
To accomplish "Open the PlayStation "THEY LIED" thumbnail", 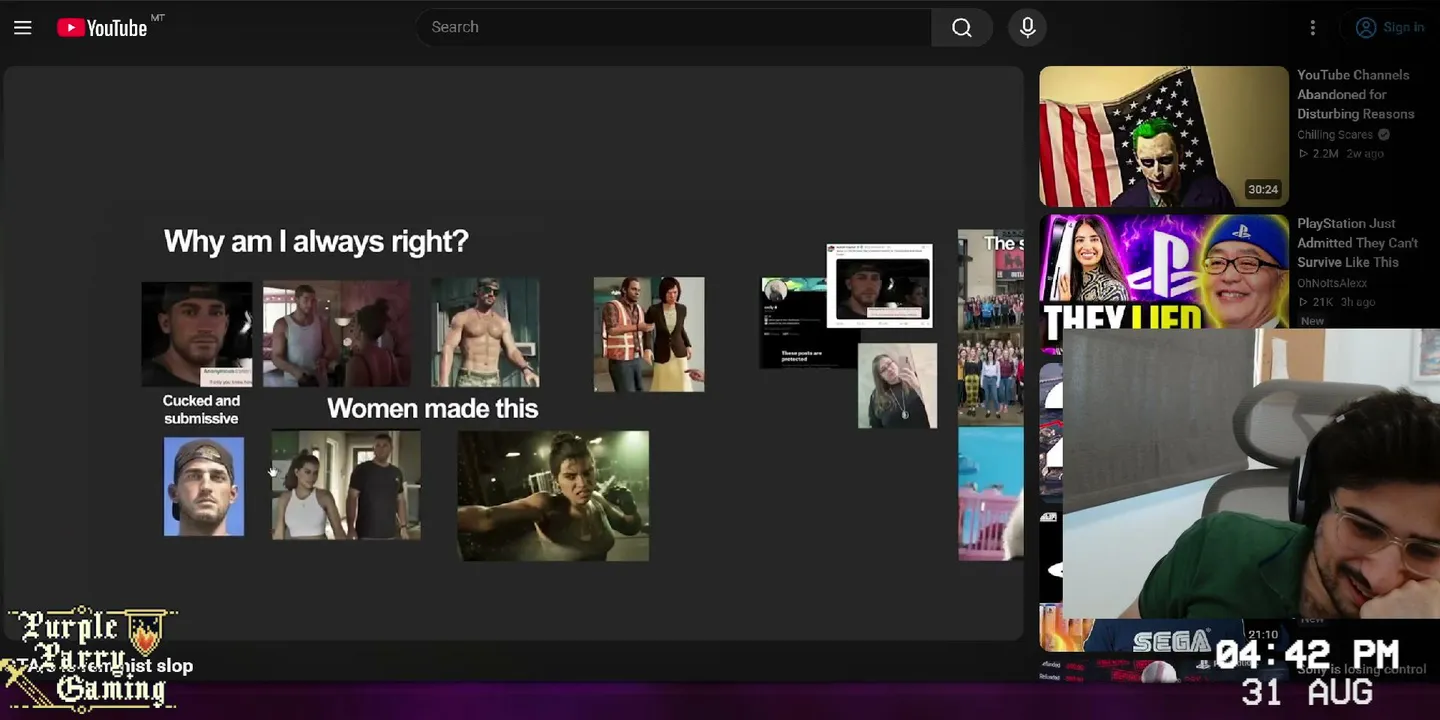I will pos(1164,271).
